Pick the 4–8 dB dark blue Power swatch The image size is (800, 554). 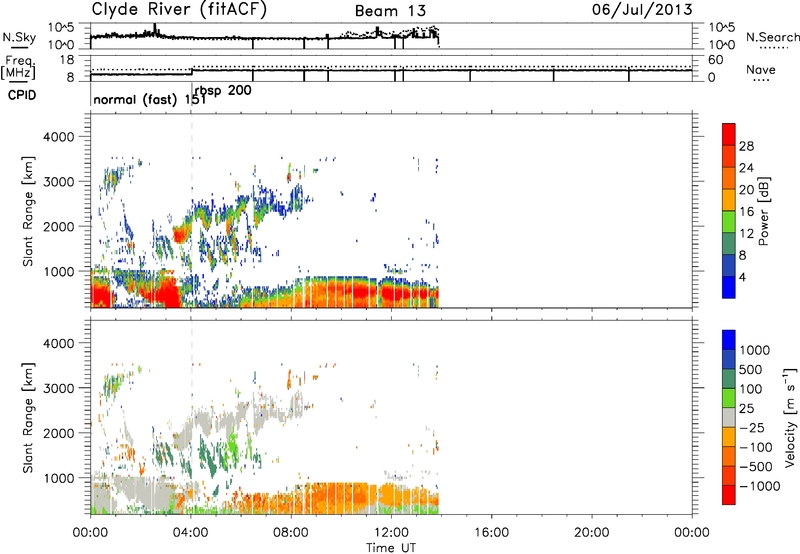coord(729,265)
